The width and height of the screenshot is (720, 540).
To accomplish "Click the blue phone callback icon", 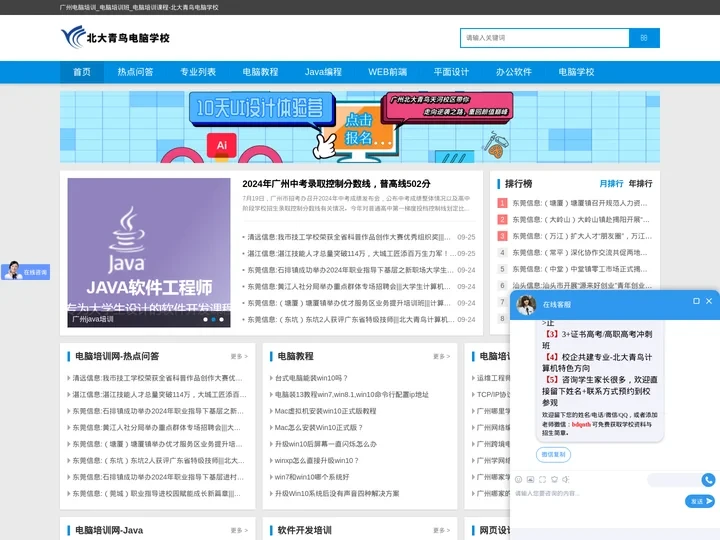I will (708, 480).
